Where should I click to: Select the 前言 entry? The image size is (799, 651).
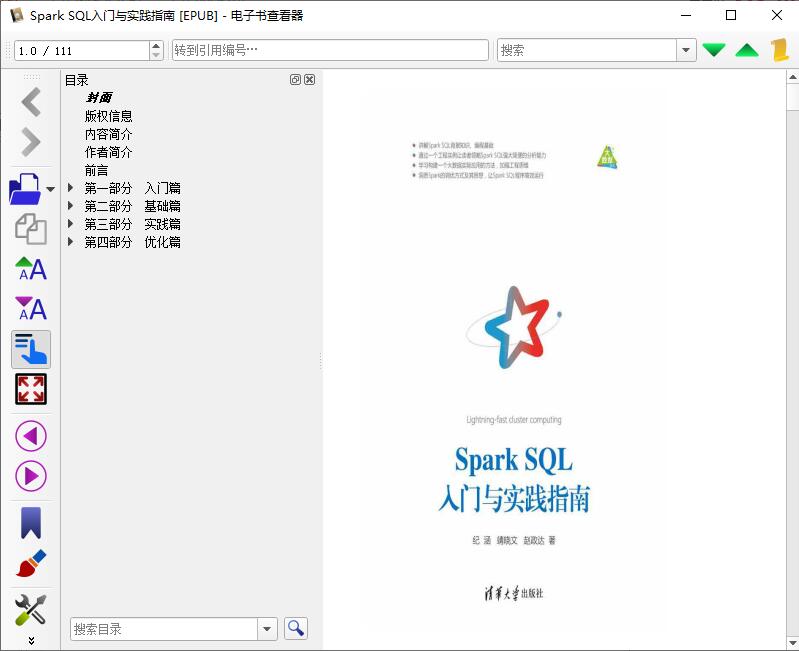[96, 170]
